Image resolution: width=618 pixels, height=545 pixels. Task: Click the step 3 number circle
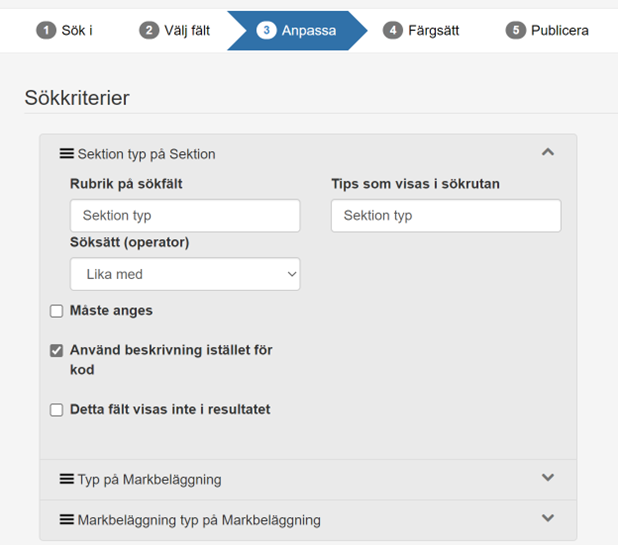point(266,30)
